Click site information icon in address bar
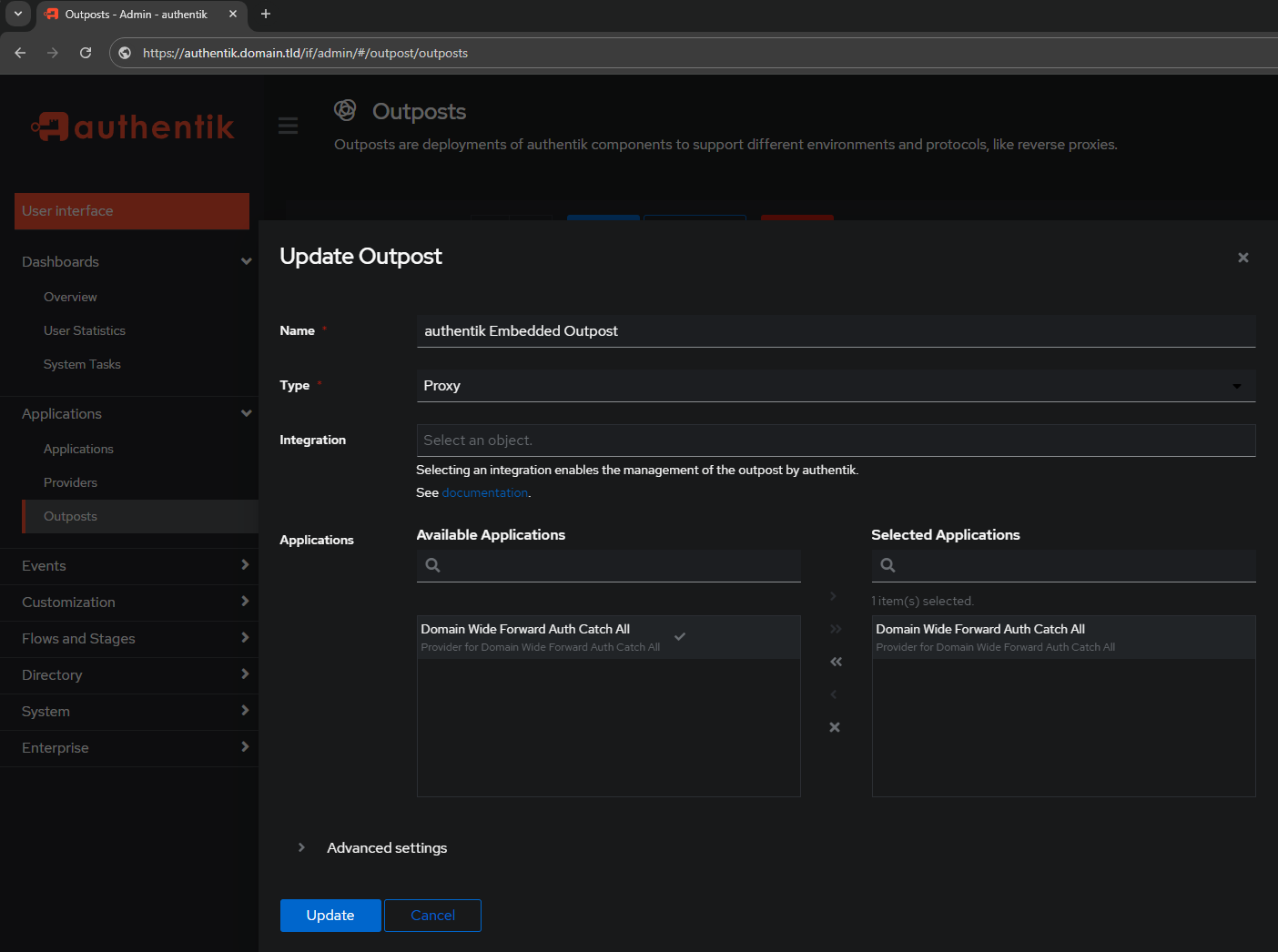This screenshot has height=952, width=1278. click(x=126, y=53)
